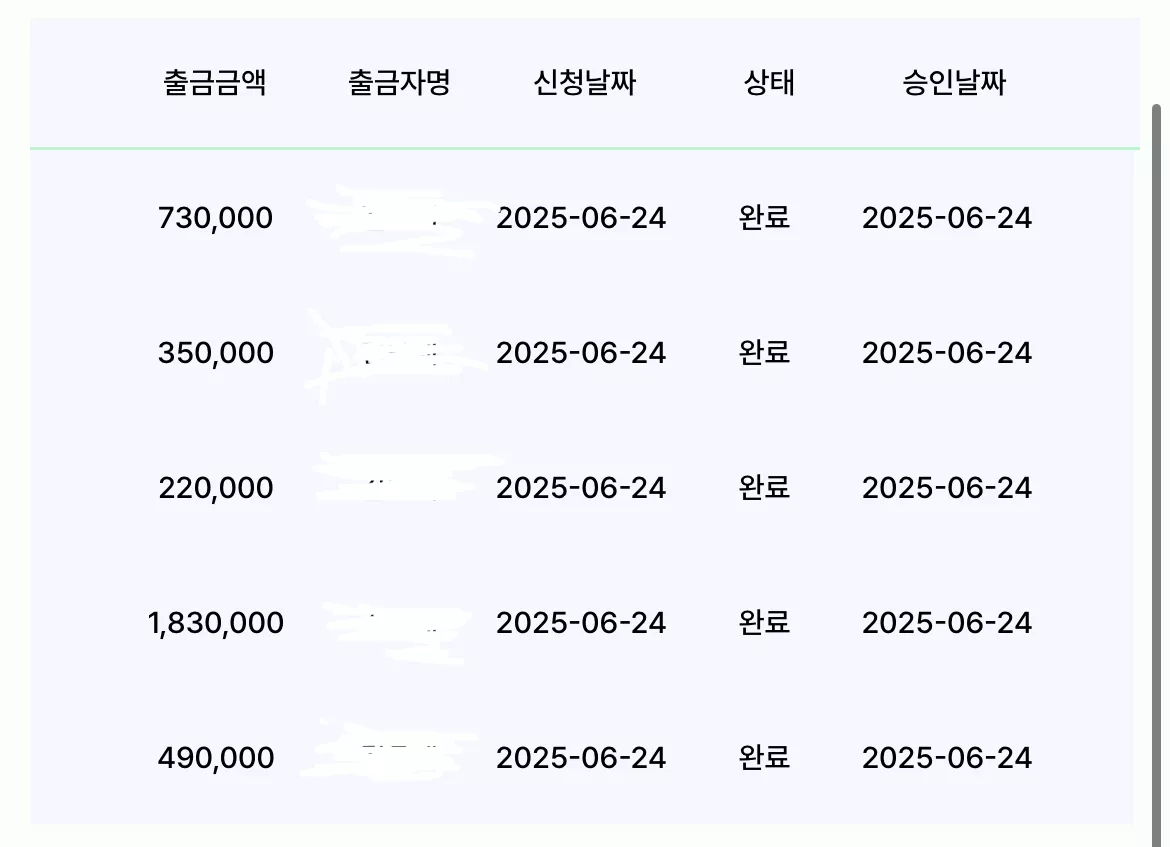
Task: Click the approval date in 730,000 row
Action: [947, 218]
